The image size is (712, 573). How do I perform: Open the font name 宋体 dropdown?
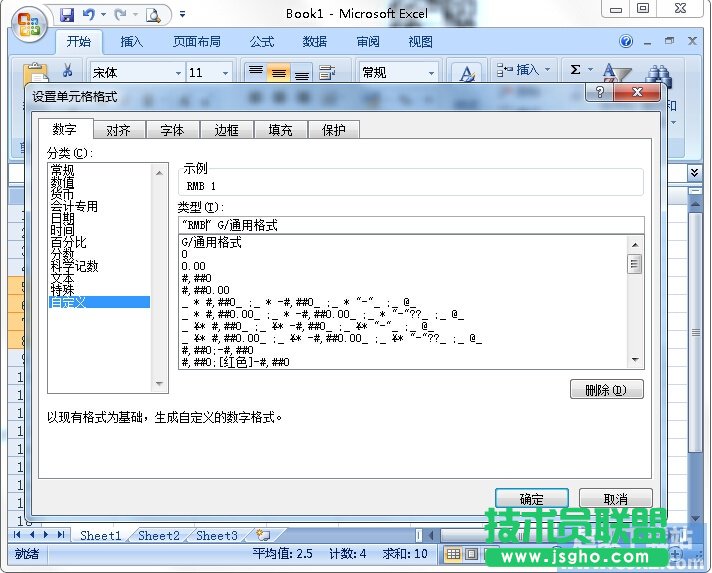click(178, 73)
